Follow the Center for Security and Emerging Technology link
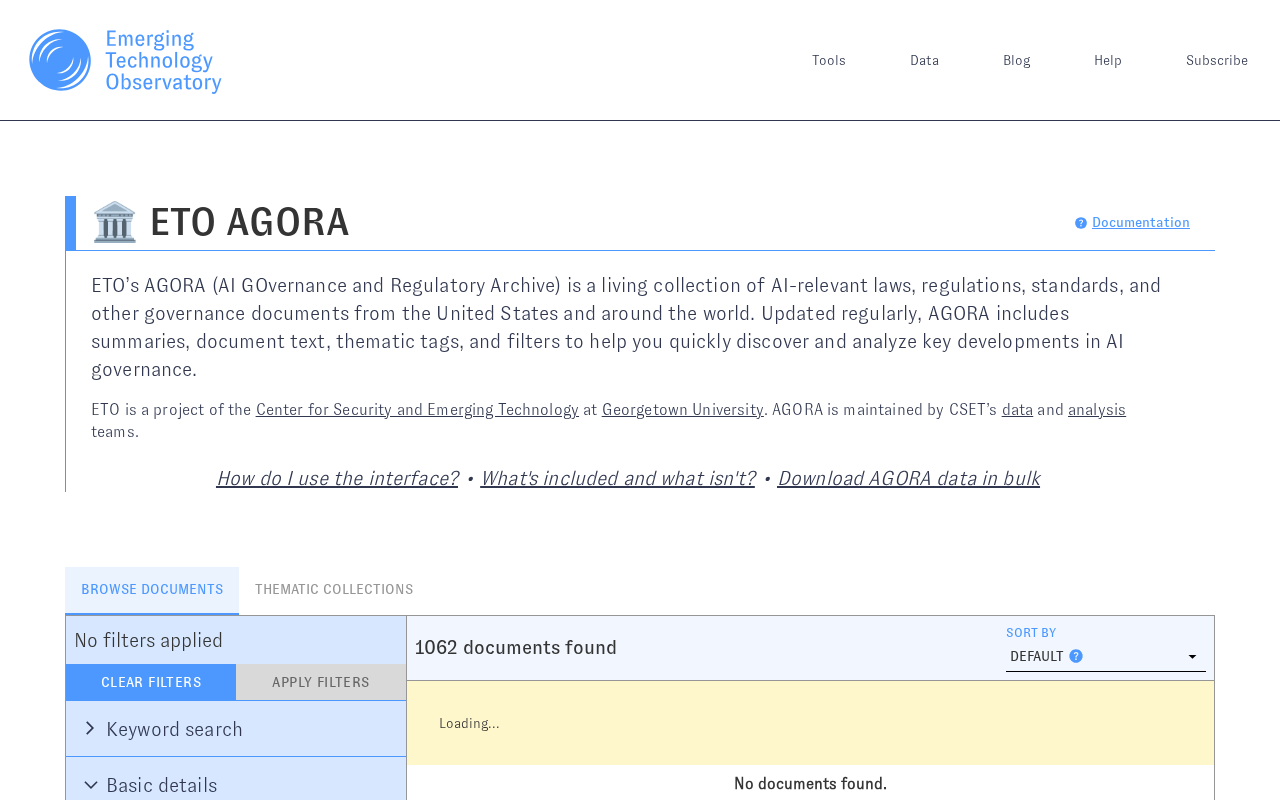 click(417, 410)
